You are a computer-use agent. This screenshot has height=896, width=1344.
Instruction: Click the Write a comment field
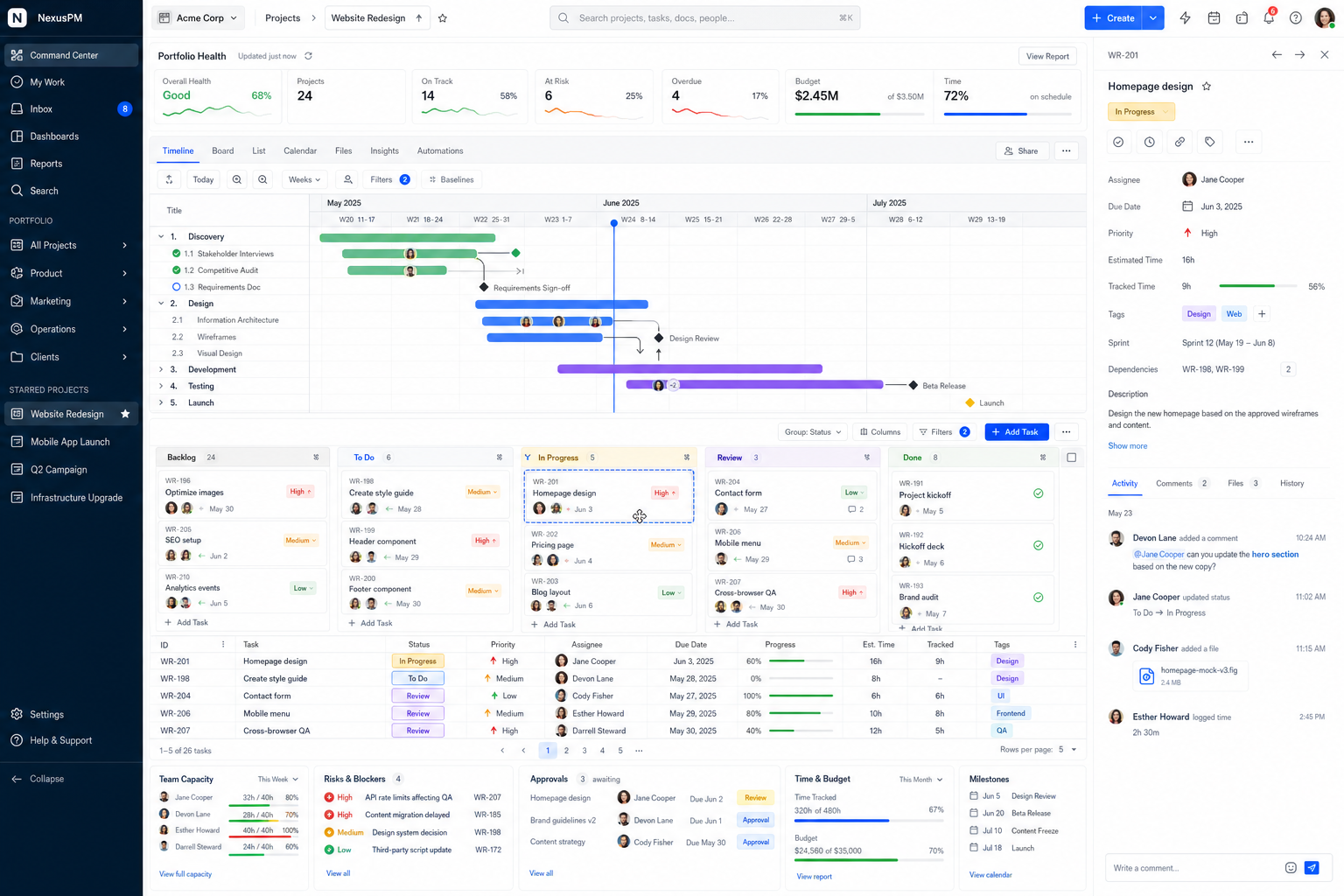click(1192, 868)
